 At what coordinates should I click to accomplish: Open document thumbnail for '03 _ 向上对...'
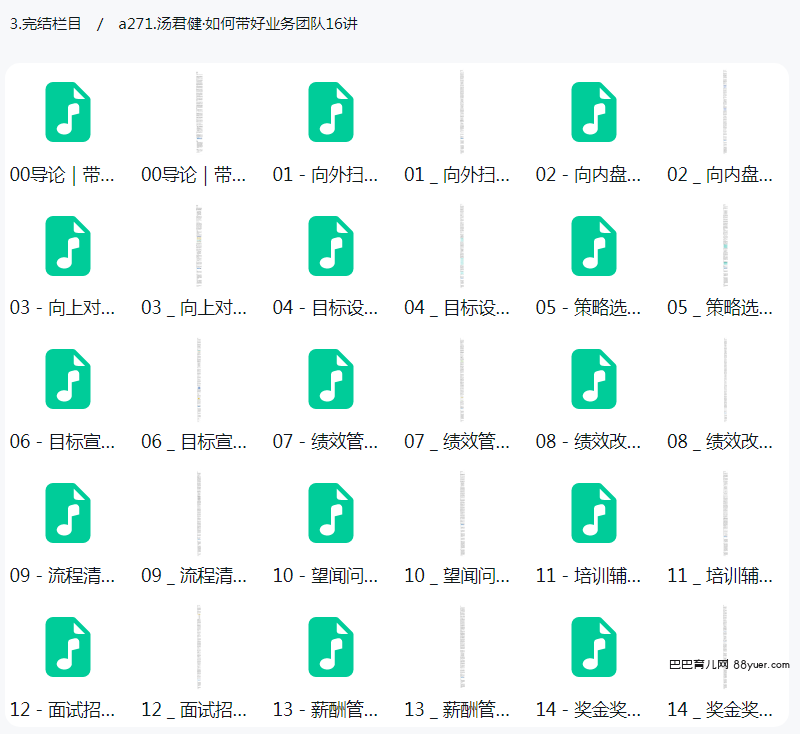click(x=199, y=246)
